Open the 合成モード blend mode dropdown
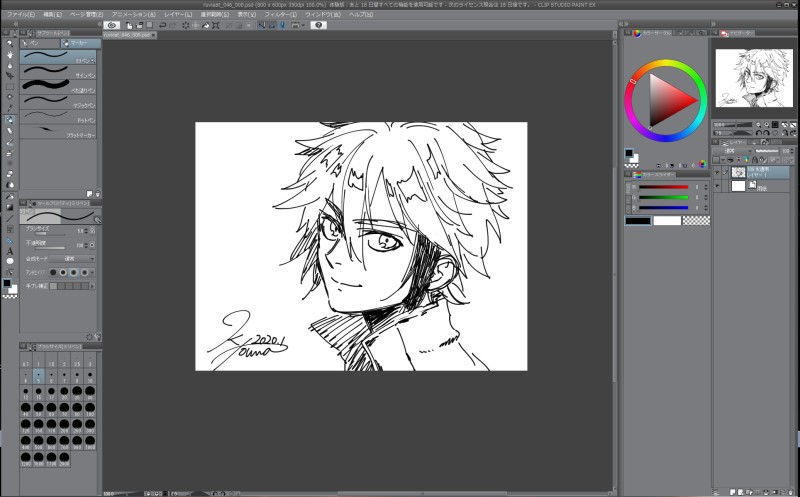This screenshot has width=800, height=497. coord(72,259)
